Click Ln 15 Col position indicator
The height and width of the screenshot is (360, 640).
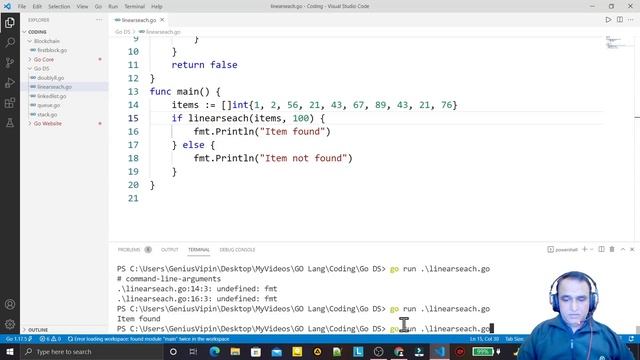484,339
